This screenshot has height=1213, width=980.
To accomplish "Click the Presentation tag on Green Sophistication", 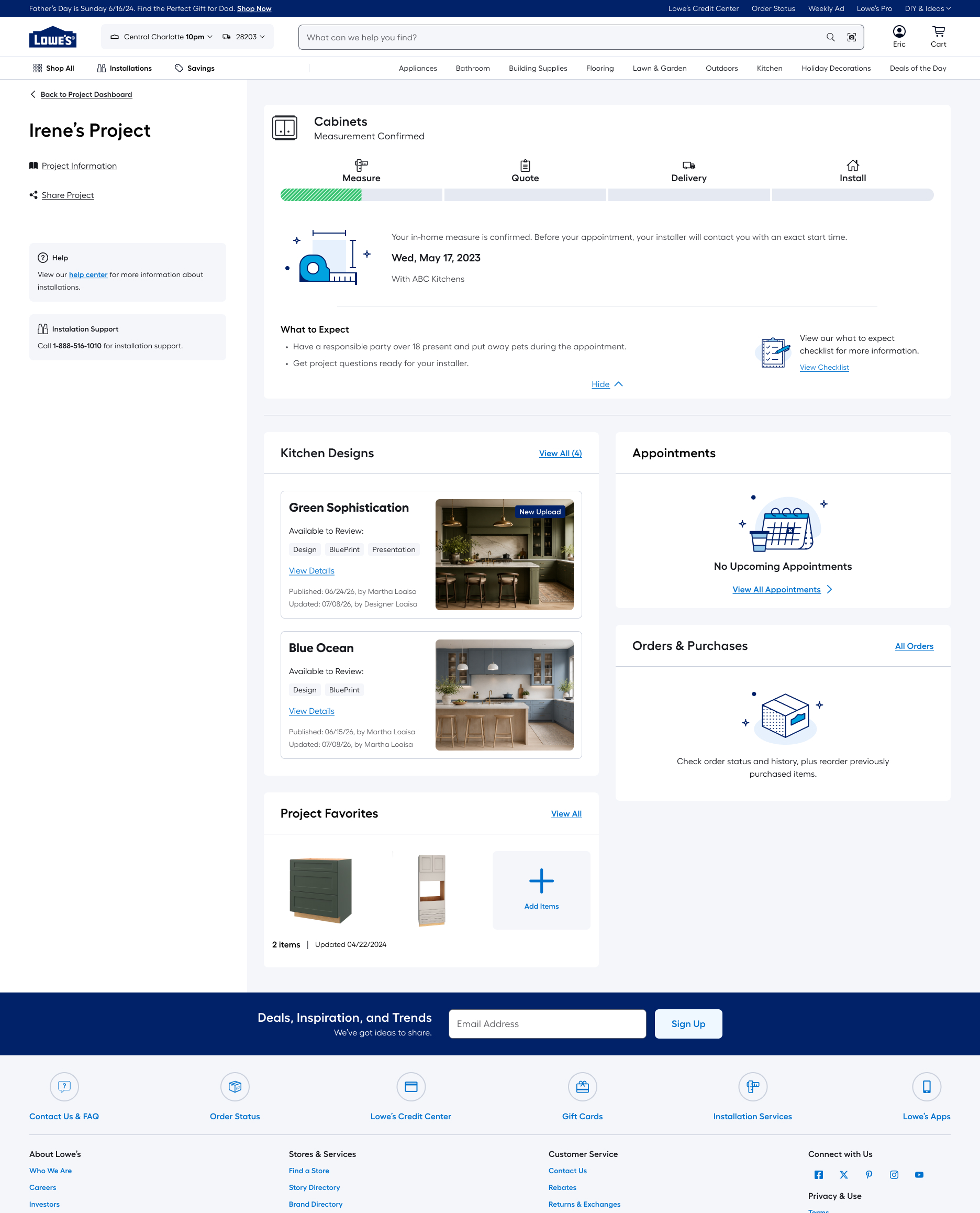I will tap(394, 550).
